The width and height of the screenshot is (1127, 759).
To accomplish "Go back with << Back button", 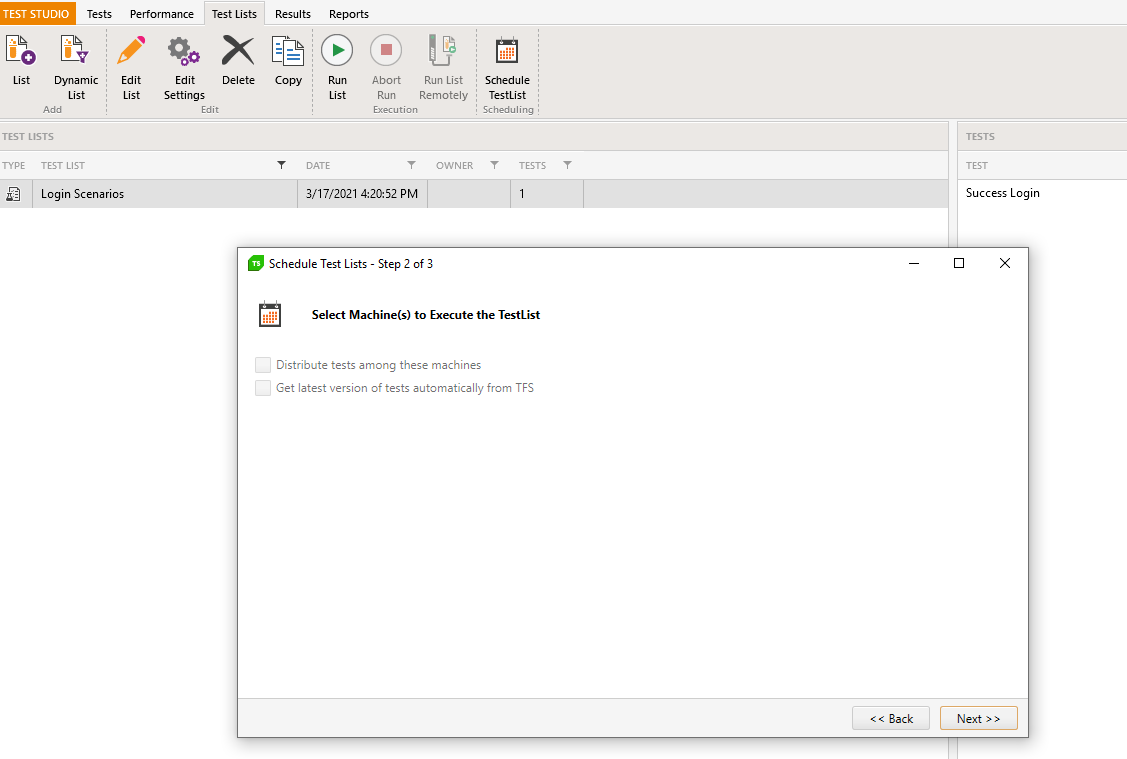I will click(890, 718).
